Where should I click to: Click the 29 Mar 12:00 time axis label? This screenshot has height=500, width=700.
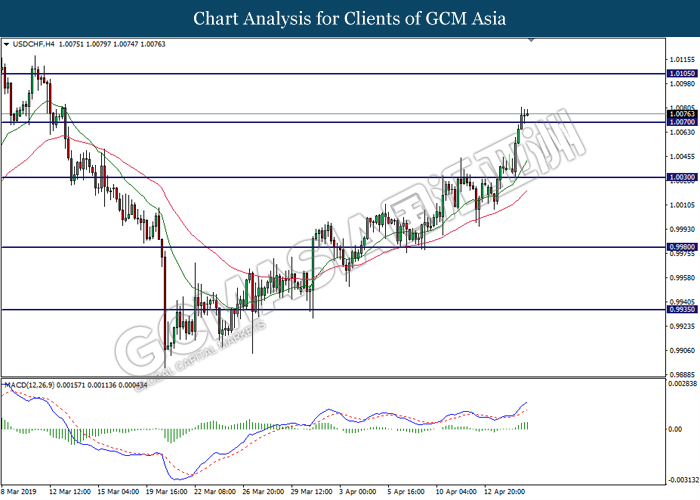click(311, 492)
